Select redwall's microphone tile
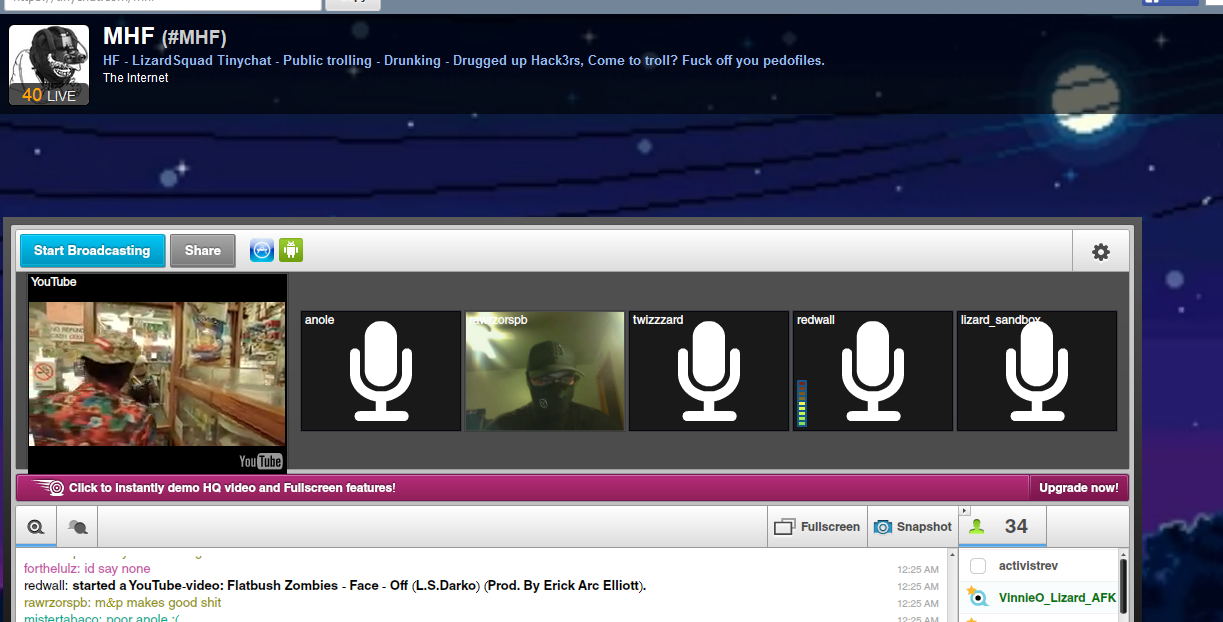 click(x=873, y=371)
